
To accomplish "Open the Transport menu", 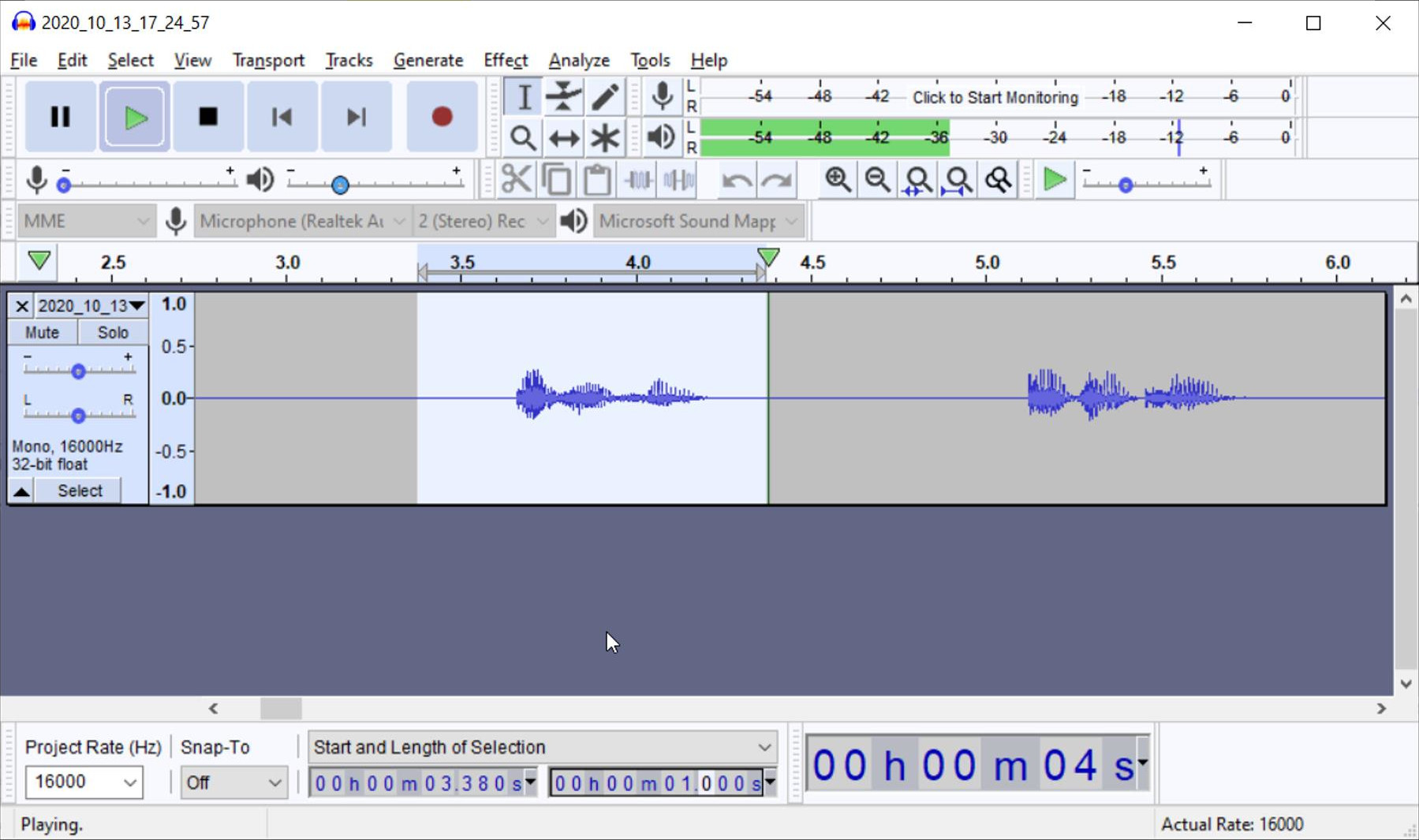I will click(x=267, y=60).
